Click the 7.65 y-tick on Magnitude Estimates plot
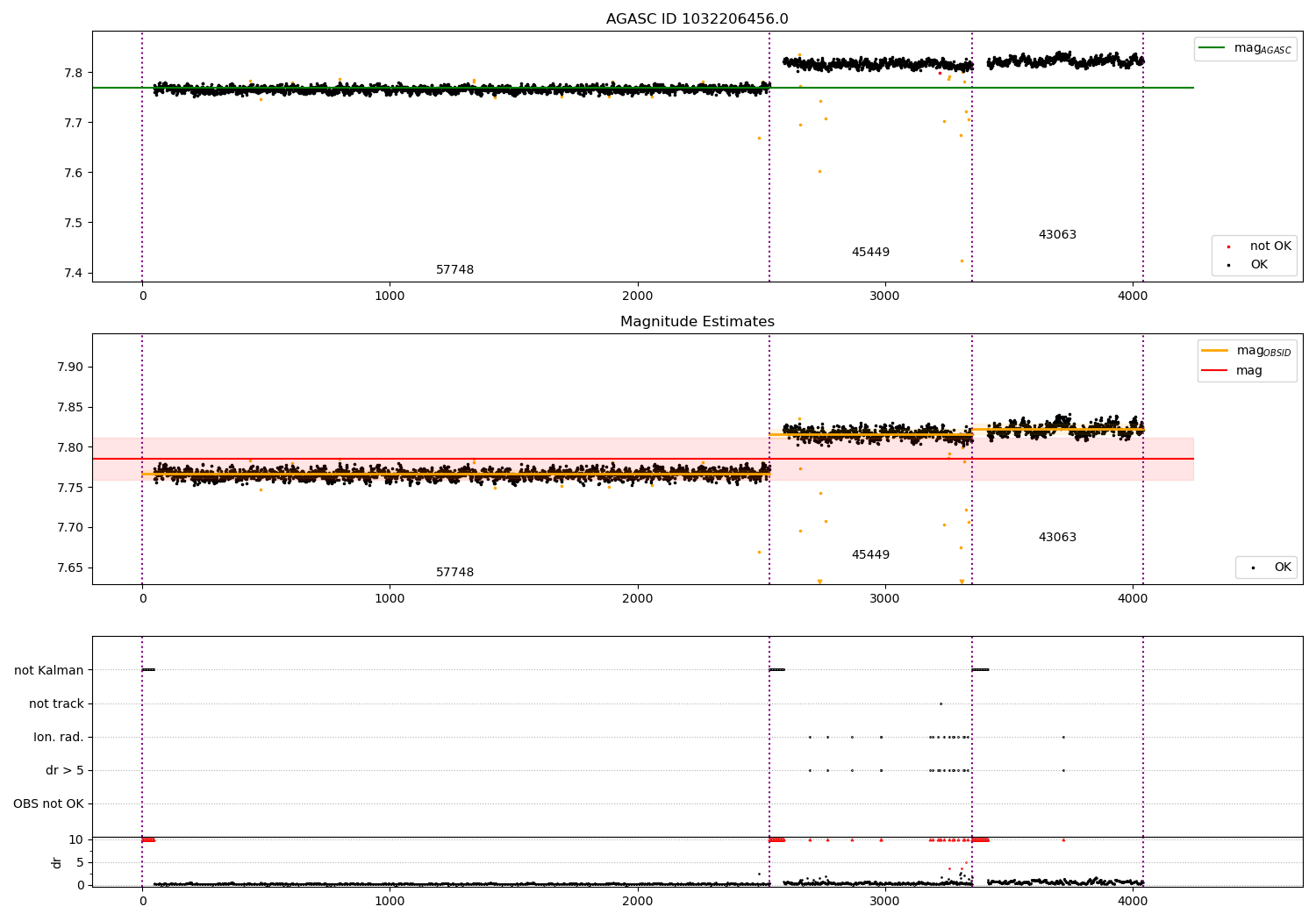Viewport: 1316px width, 921px height. (69, 568)
